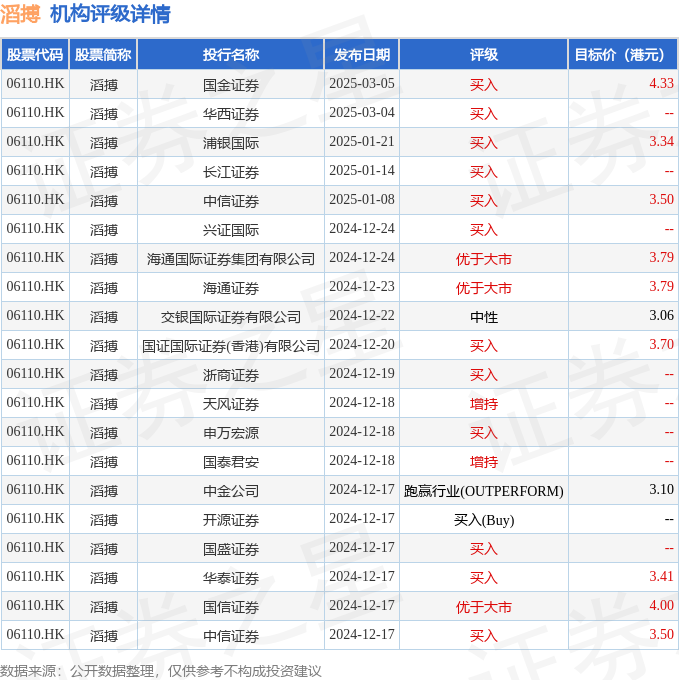Screen dimensions: 679x680
Task: Select the 海通证券 cell
Action: (x=231, y=287)
